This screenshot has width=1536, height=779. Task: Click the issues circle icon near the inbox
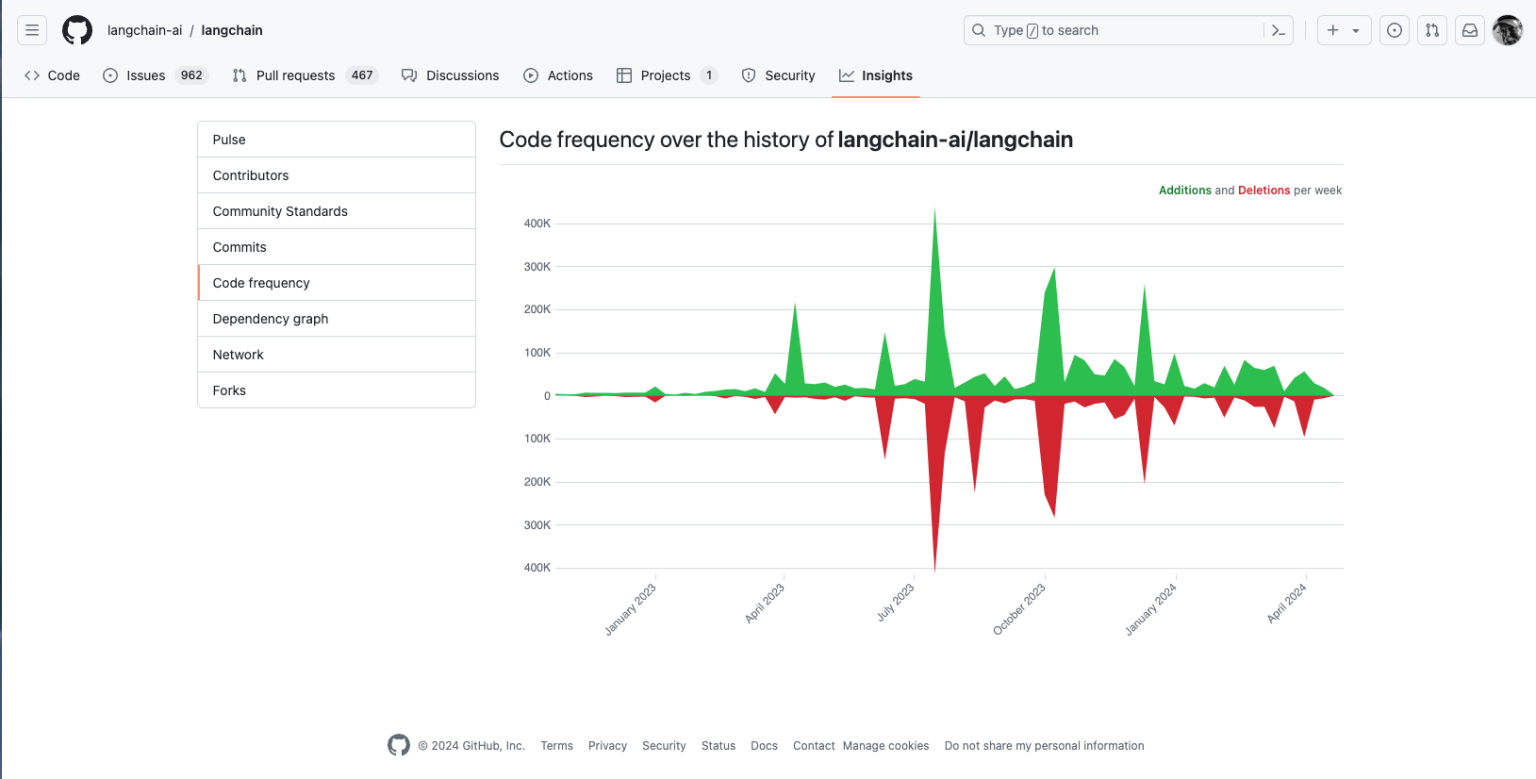click(x=1394, y=30)
